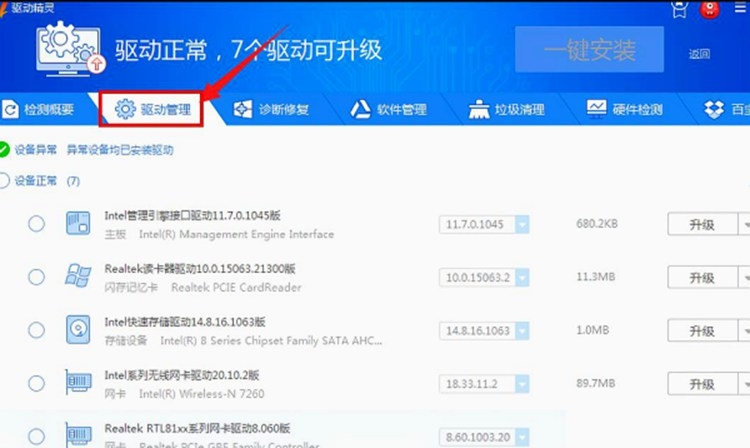Click the 返回 link

coord(699,54)
